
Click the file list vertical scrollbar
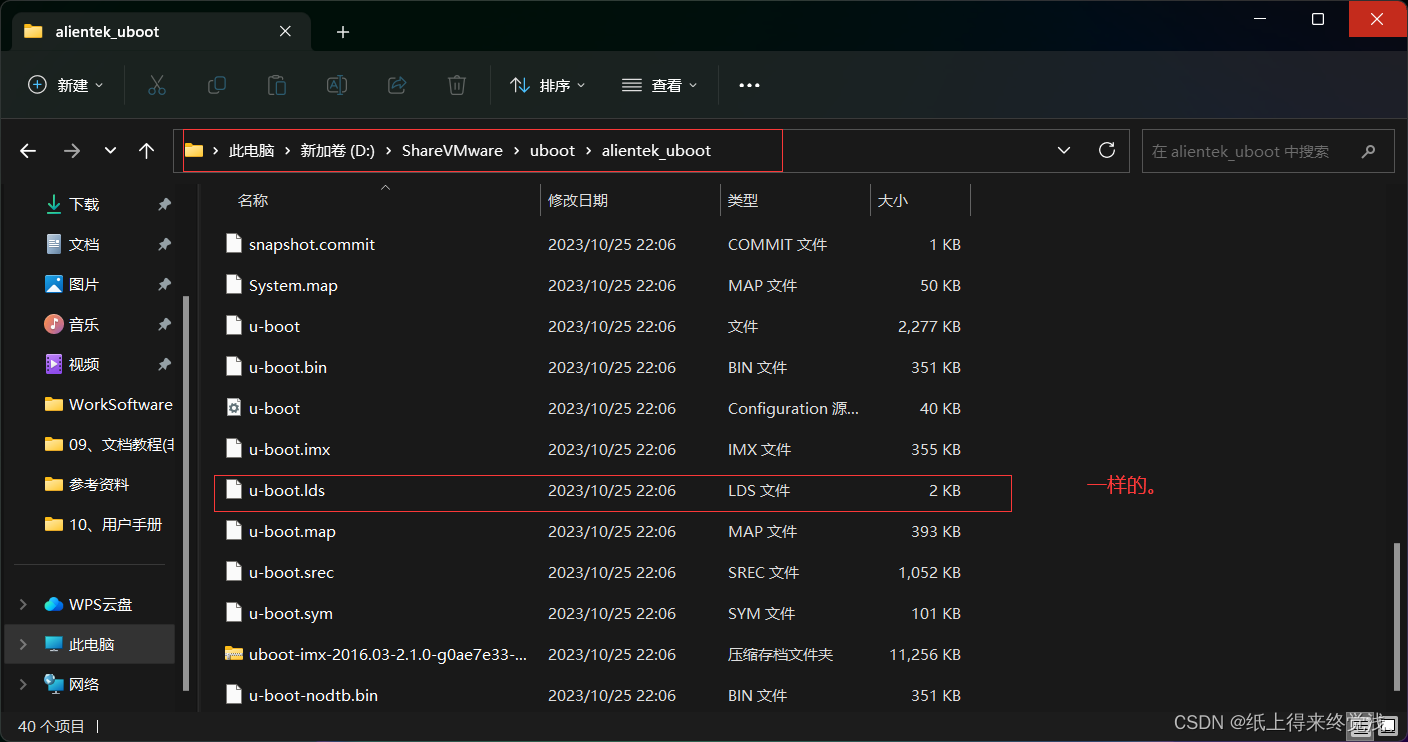pyautogui.click(x=1398, y=615)
